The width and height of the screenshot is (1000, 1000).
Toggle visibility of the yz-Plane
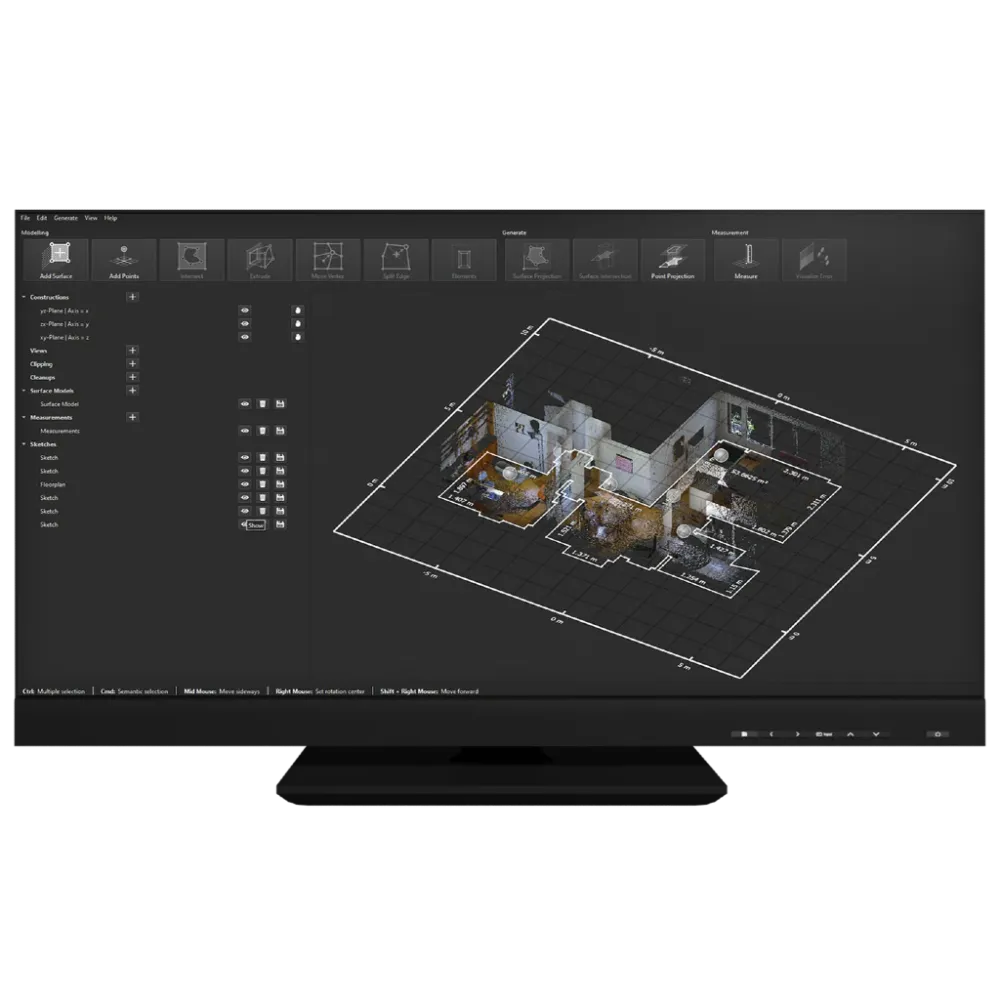tap(245, 310)
